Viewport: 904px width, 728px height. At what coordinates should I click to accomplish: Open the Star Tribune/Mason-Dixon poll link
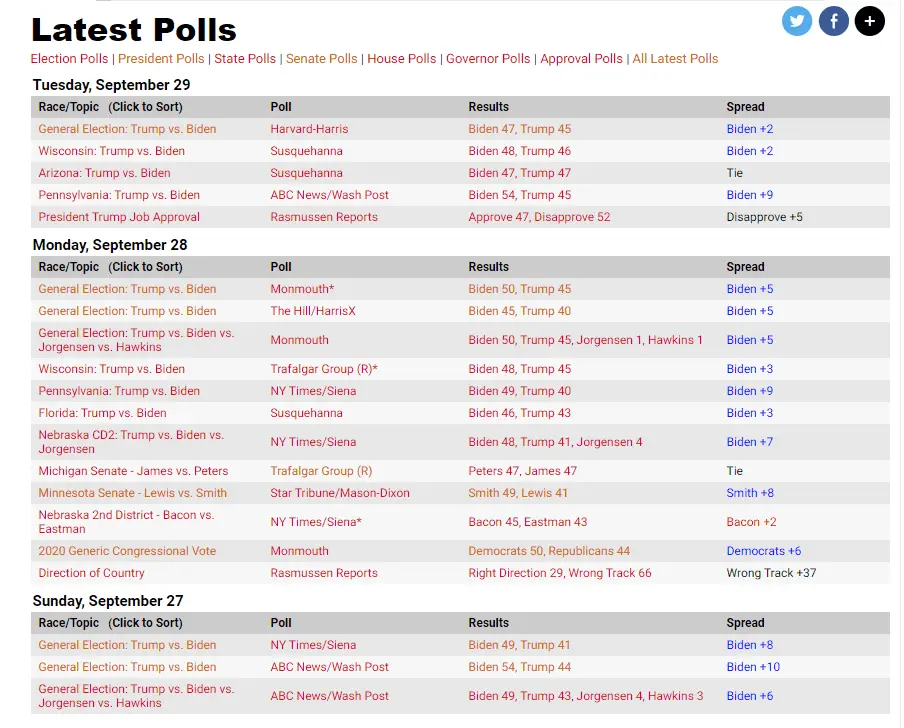[339, 493]
